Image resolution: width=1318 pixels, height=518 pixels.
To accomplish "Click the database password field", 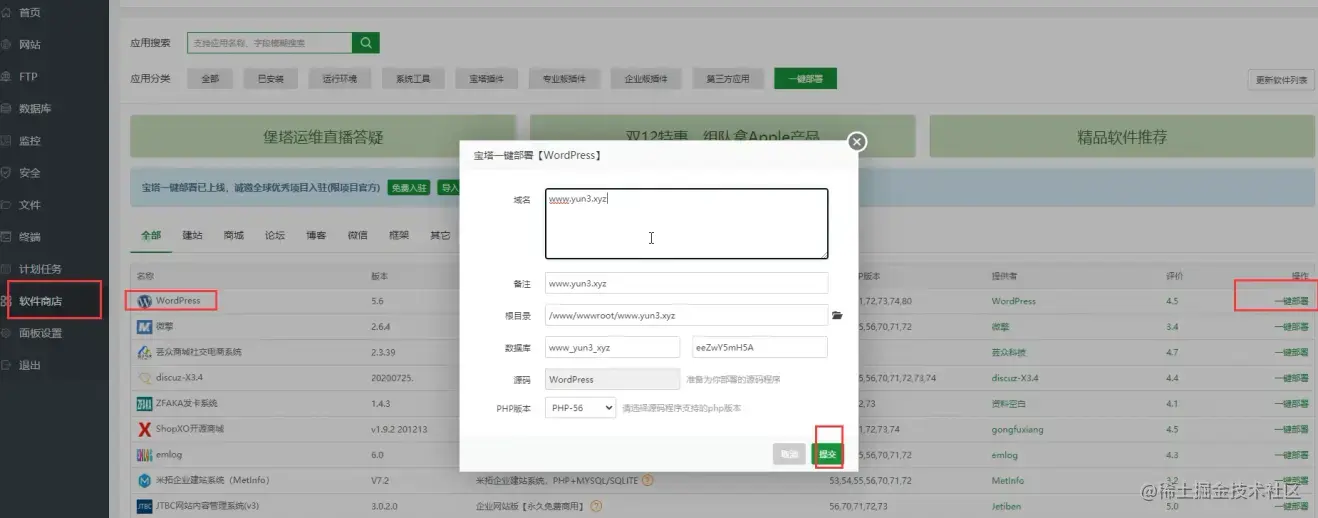I will coord(760,347).
